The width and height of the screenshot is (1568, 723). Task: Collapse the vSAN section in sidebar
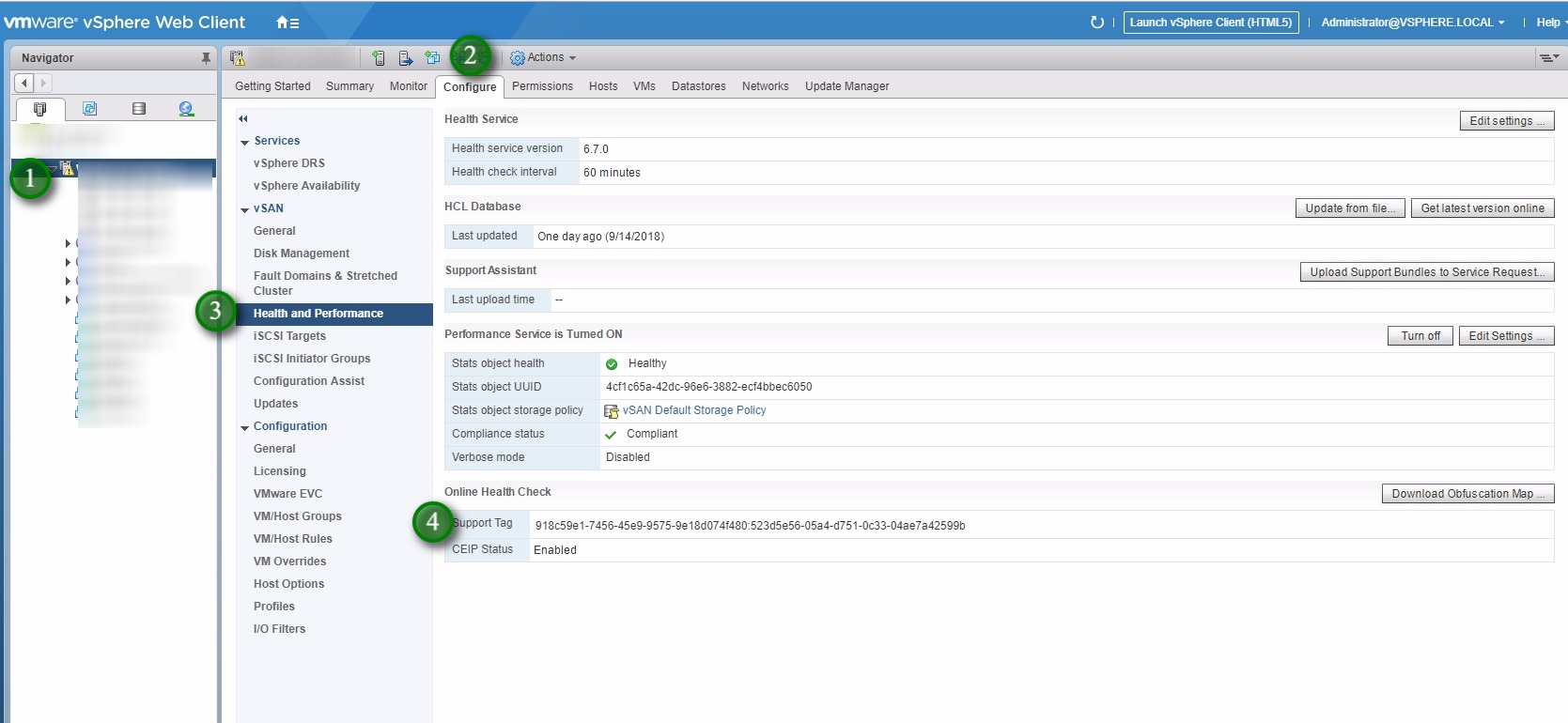click(245, 209)
